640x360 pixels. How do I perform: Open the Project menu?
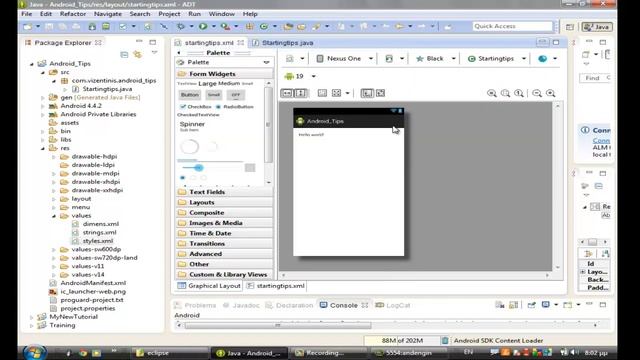(x=169, y=14)
